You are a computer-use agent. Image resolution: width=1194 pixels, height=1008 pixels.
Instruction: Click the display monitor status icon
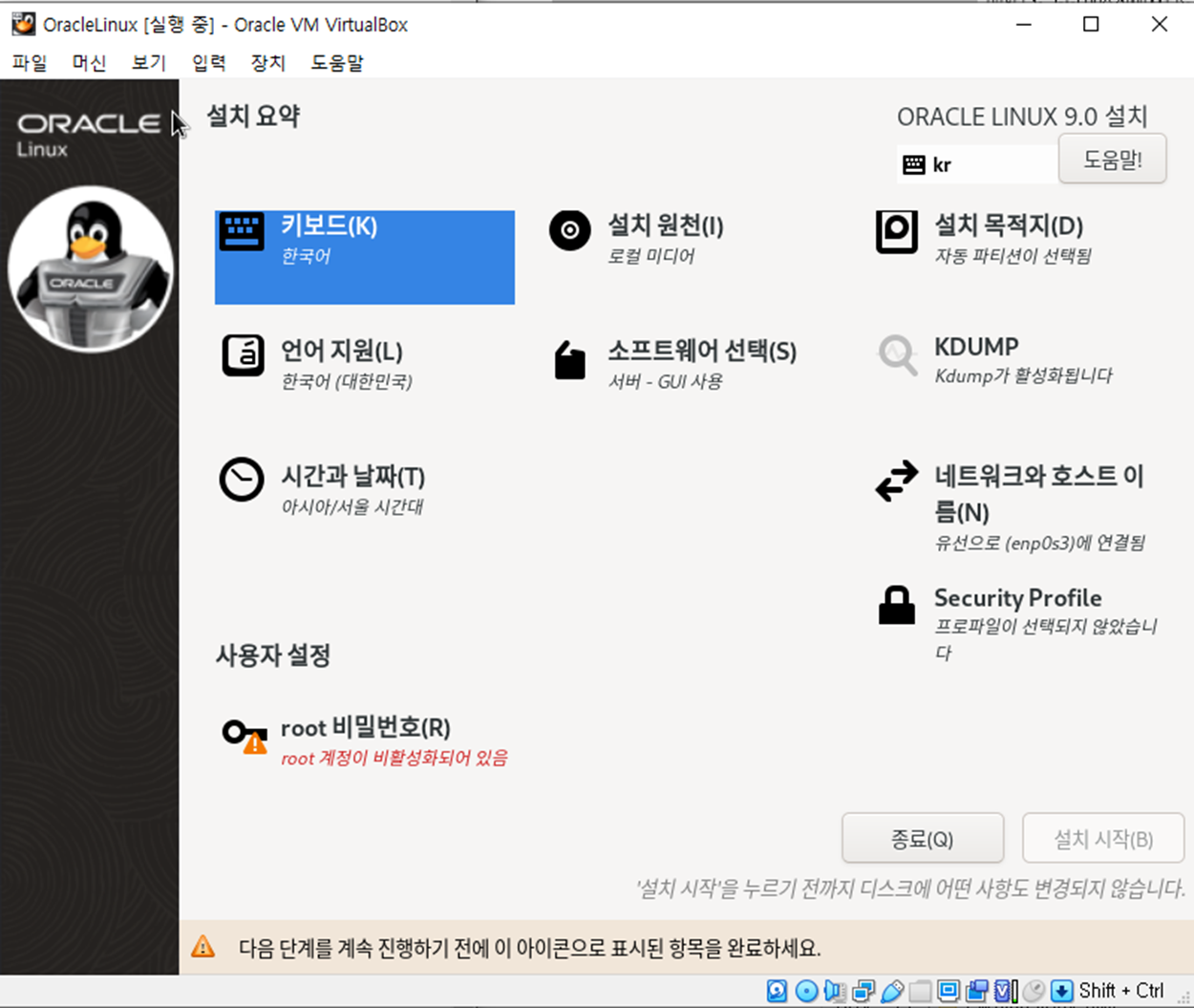click(x=949, y=991)
